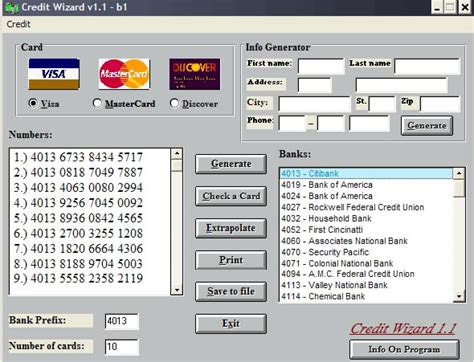The height and width of the screenshot is (362, 474).
Task: Click Generate button in Info Generator
Action: [x=427, y=125]
